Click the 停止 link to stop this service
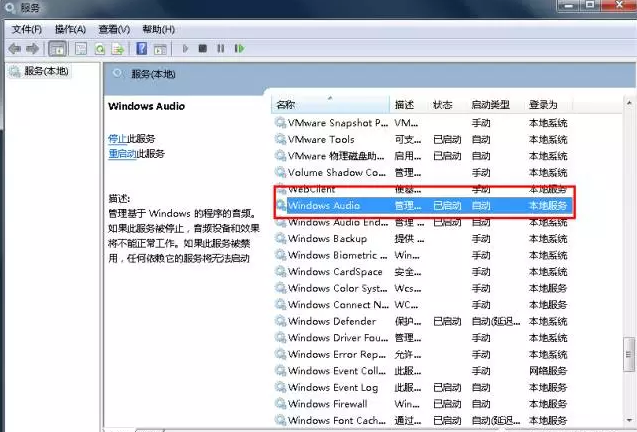This screenshot has width=637, height=432. (117, 139)
